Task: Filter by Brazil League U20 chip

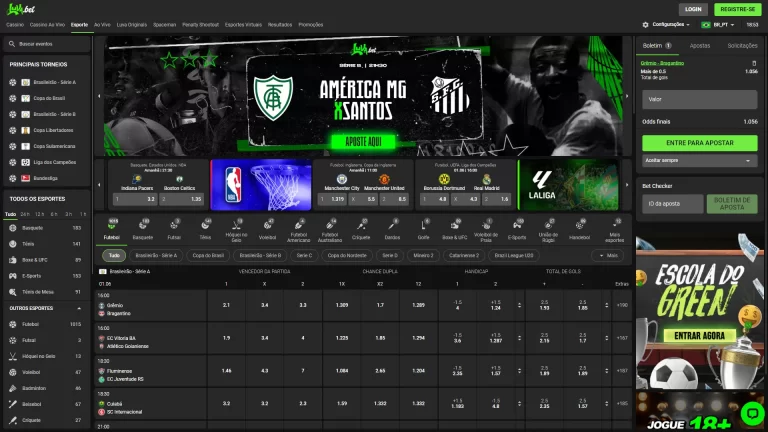Action: 514,255
